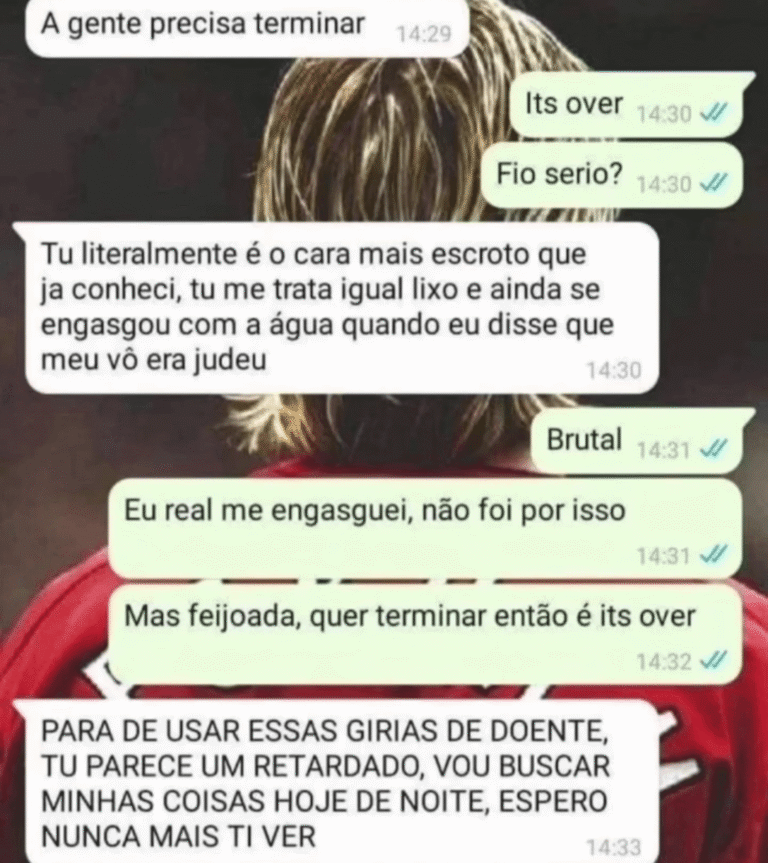Select the all-caps 'PARA DE USAR ESSAS GIRIAS' message
This screenshot has width=768, height=863.
336,782
